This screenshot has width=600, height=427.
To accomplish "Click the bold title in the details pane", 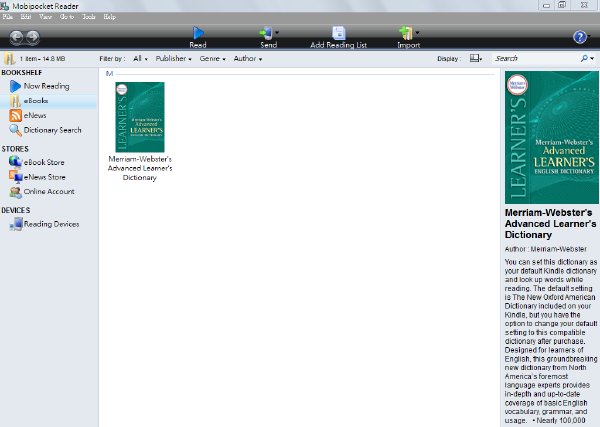I will pyautogui.click(x=551, y=224).
